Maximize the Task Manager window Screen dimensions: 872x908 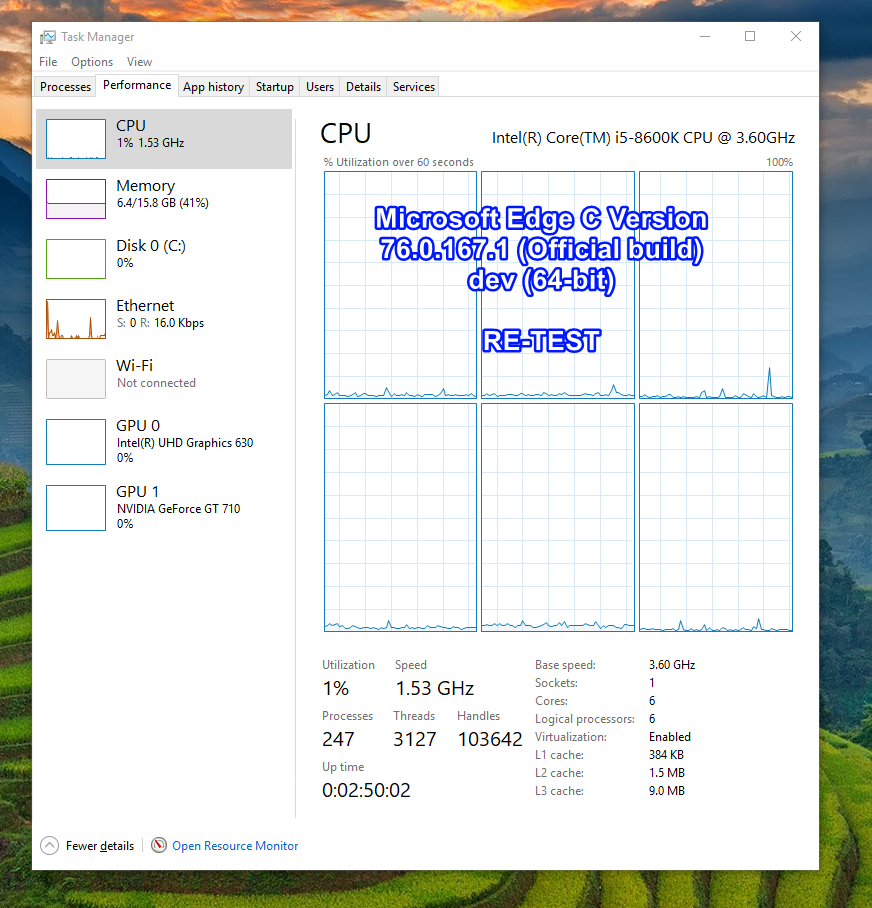750,36
